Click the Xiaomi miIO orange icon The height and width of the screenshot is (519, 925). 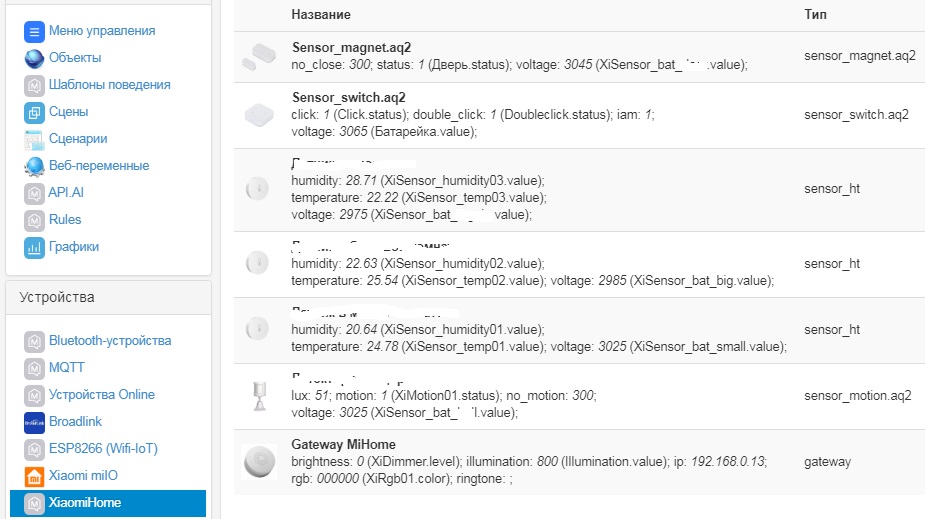coord(34,476)
